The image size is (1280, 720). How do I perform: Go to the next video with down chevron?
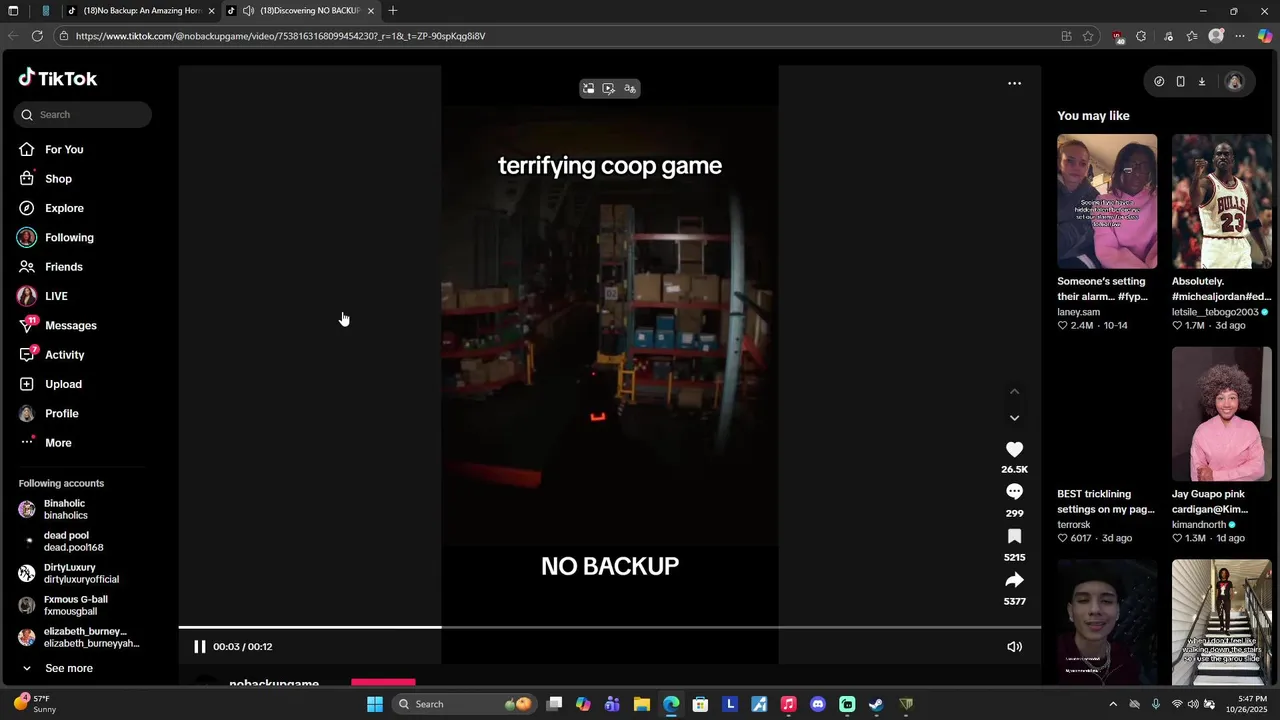(1014, 418)
